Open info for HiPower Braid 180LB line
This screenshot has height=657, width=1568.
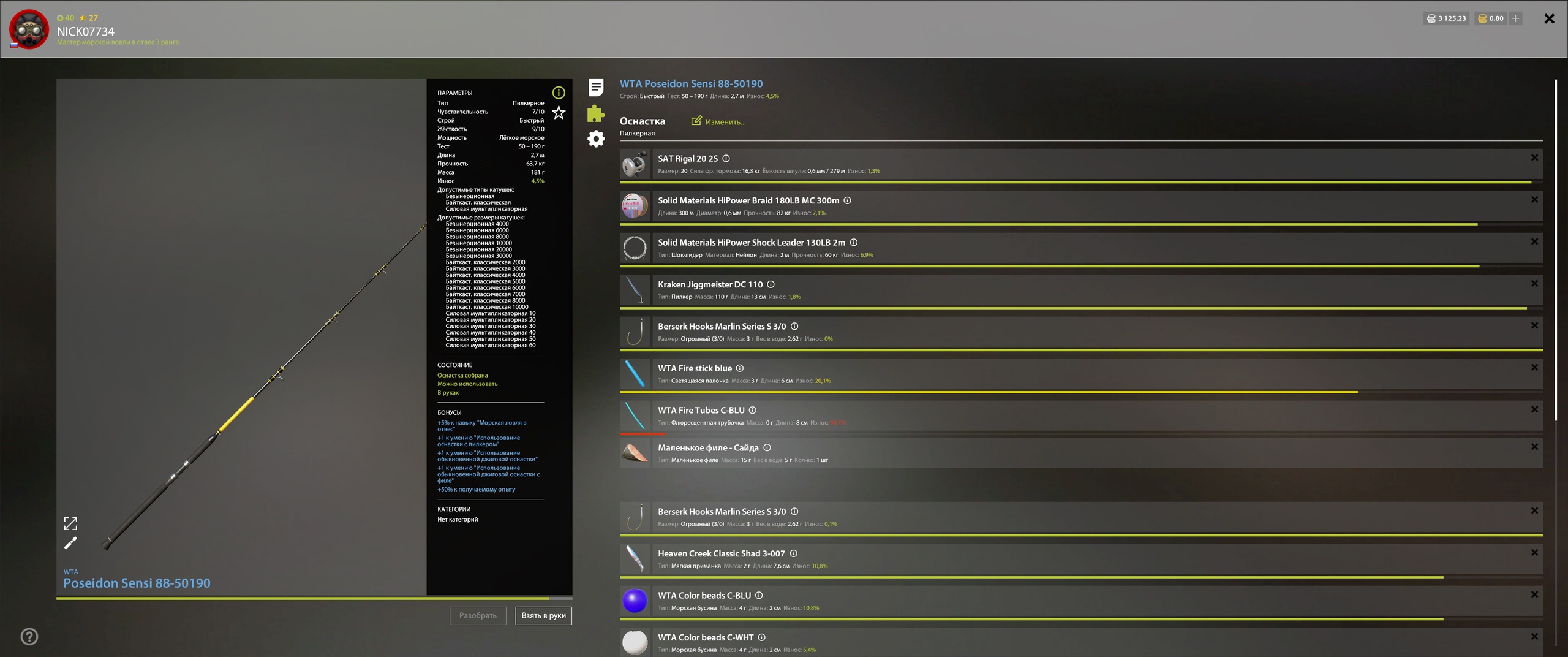click(847, 200)
